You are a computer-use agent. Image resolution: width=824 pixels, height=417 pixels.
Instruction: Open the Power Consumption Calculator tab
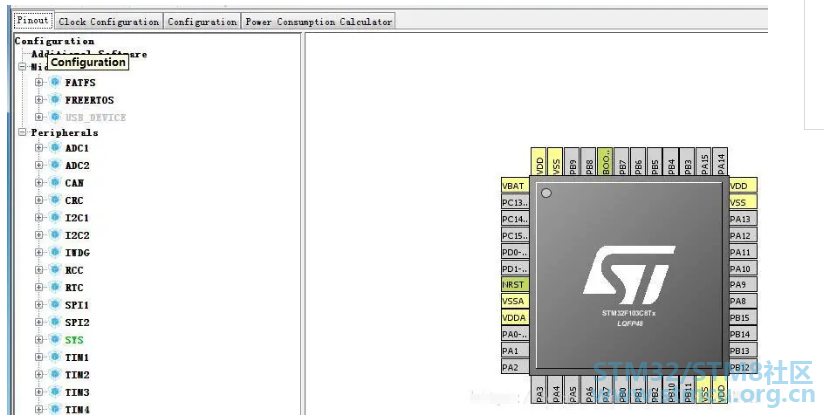point(318,22)
